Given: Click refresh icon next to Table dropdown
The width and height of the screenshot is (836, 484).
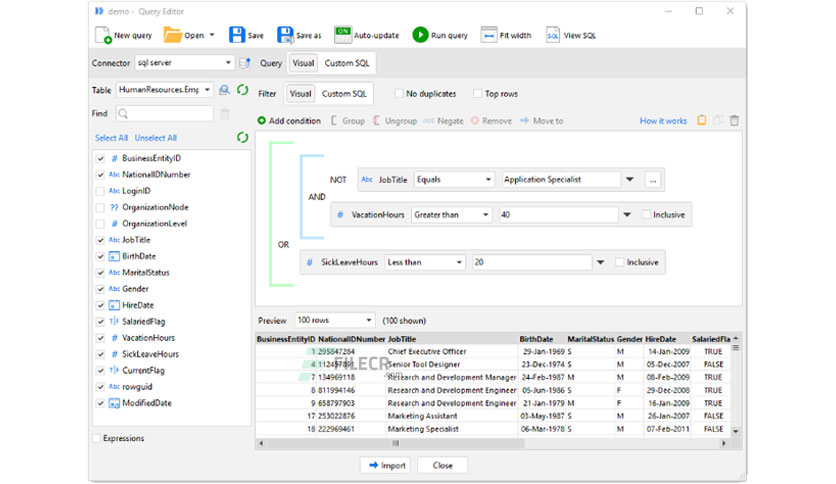Looking at the screenshot, I should [x=243, y=90].
